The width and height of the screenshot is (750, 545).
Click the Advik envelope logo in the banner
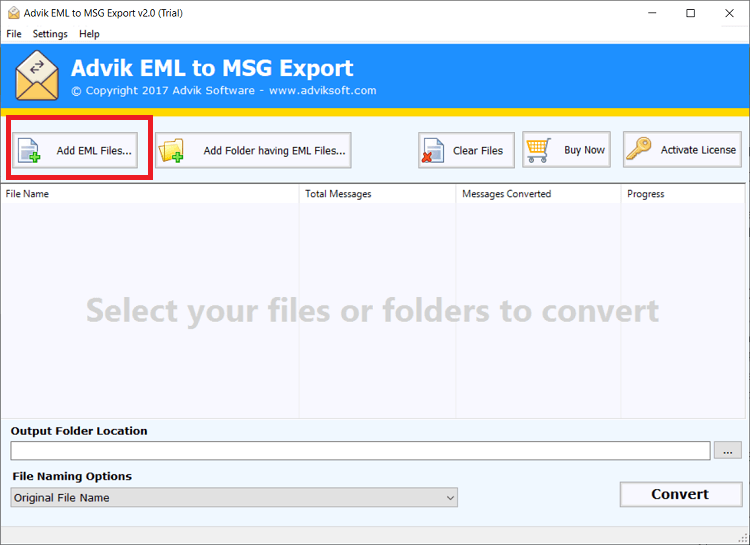point(37,76)
